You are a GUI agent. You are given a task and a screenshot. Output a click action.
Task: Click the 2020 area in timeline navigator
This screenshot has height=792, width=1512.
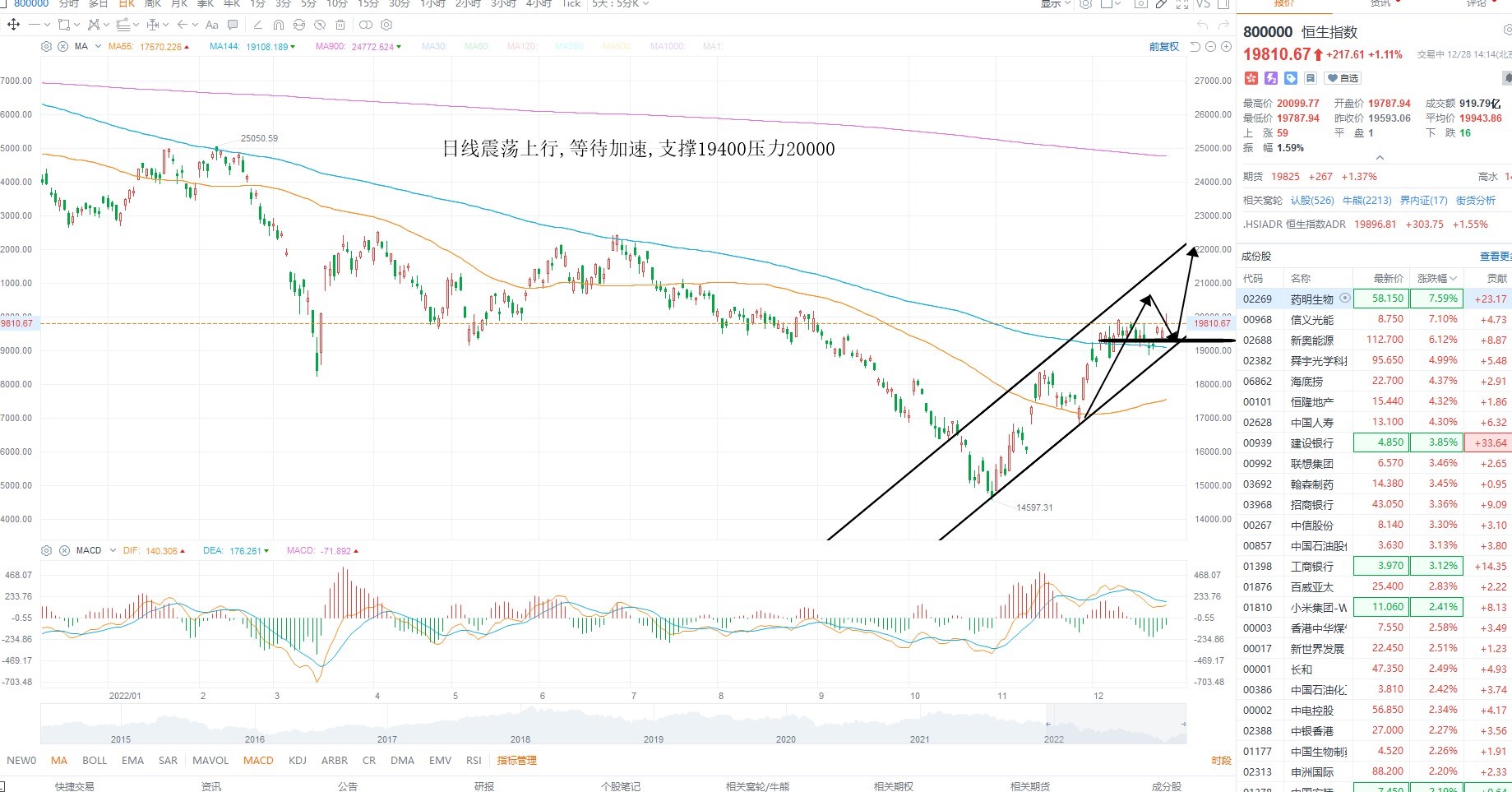coord(786,739)
